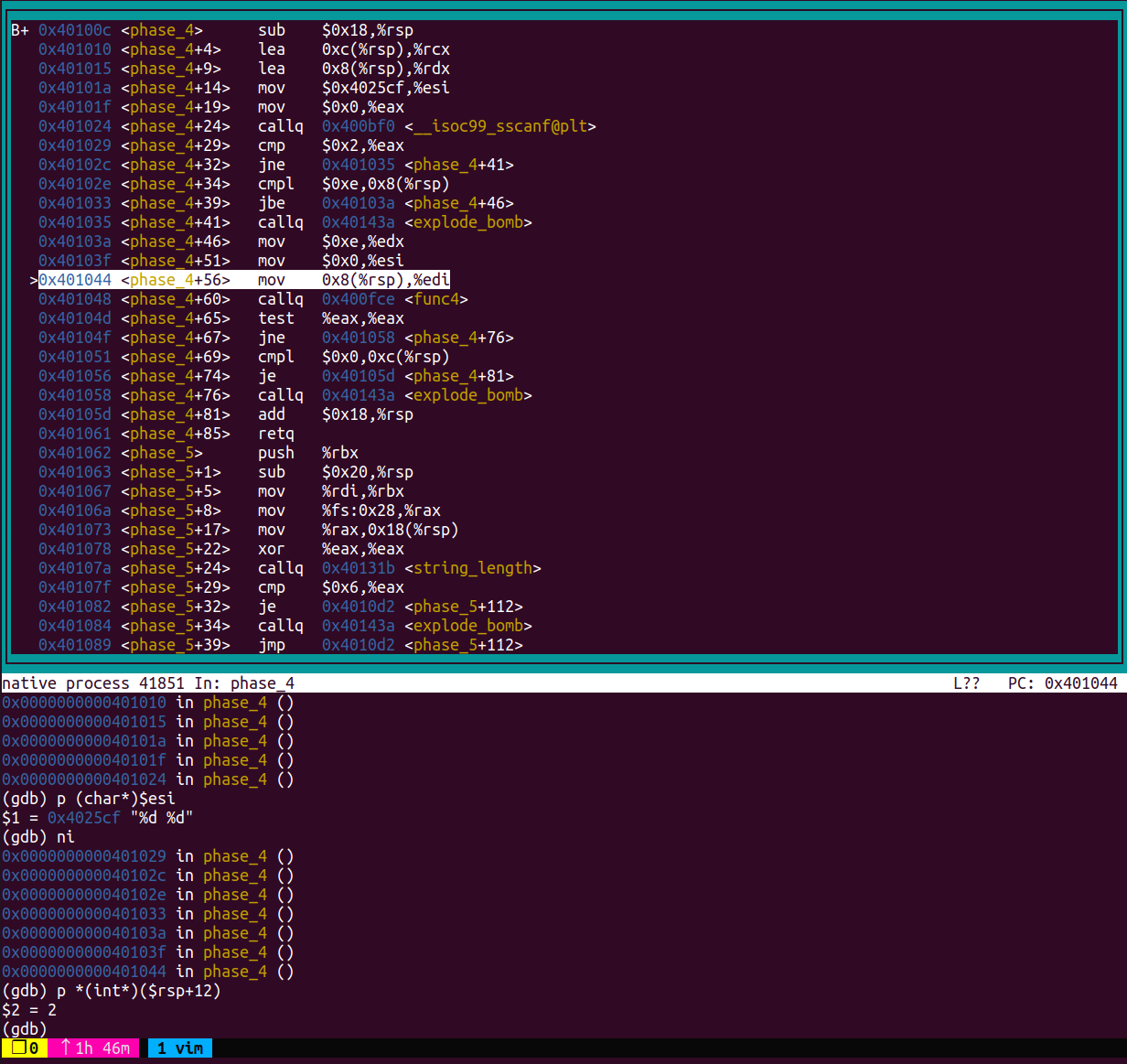The width and height of the screenshot is (1127, 1064).
Task: Click the 'je 0x4010d2 <phase_5+112>' line
Action: click(x=281, y=607)
